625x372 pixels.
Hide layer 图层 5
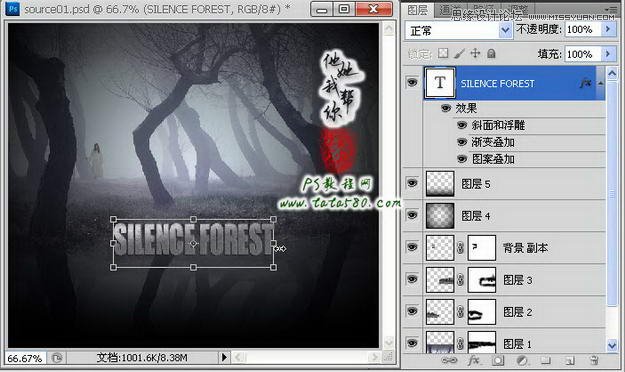tap(413, 183)
